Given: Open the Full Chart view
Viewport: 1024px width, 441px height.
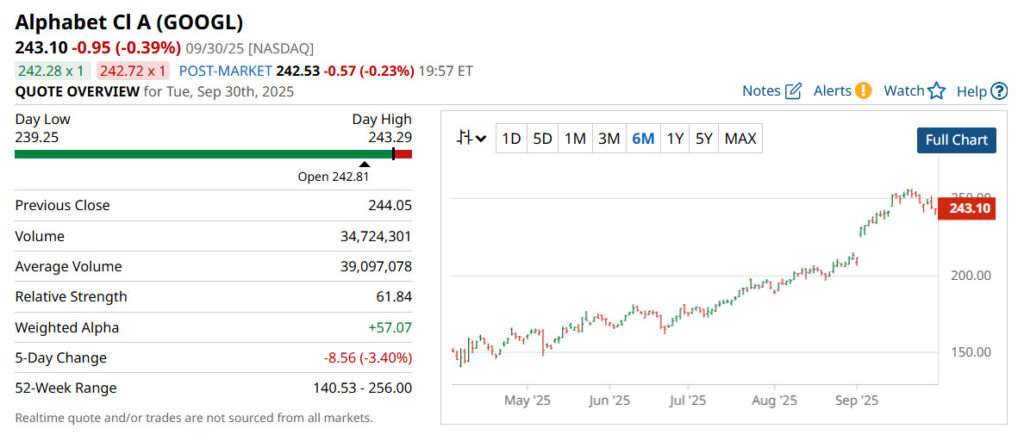Looking at the screenshot, I should (x=956, y=140).
